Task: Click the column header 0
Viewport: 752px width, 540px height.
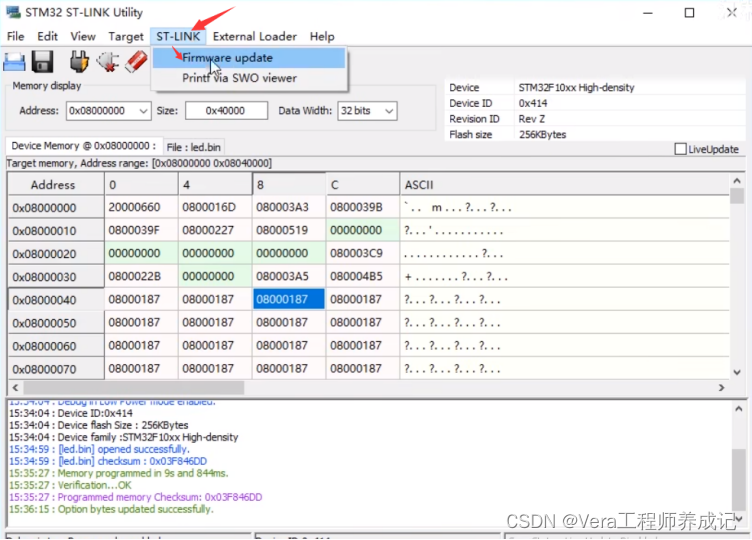Action: click(x=141, y=185)
